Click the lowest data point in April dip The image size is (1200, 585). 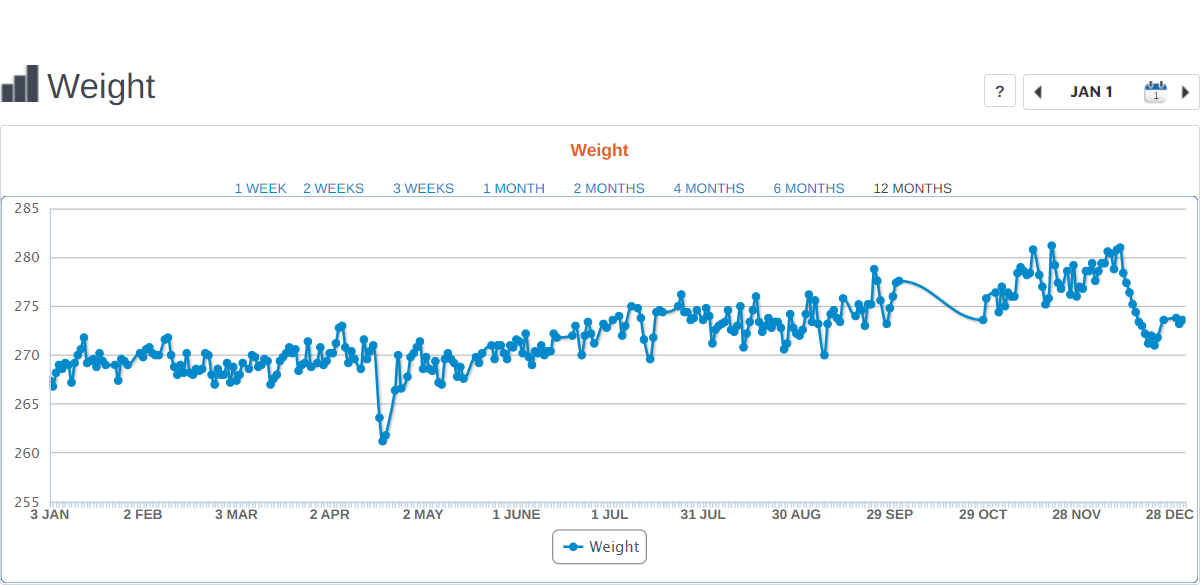[383, 440]
